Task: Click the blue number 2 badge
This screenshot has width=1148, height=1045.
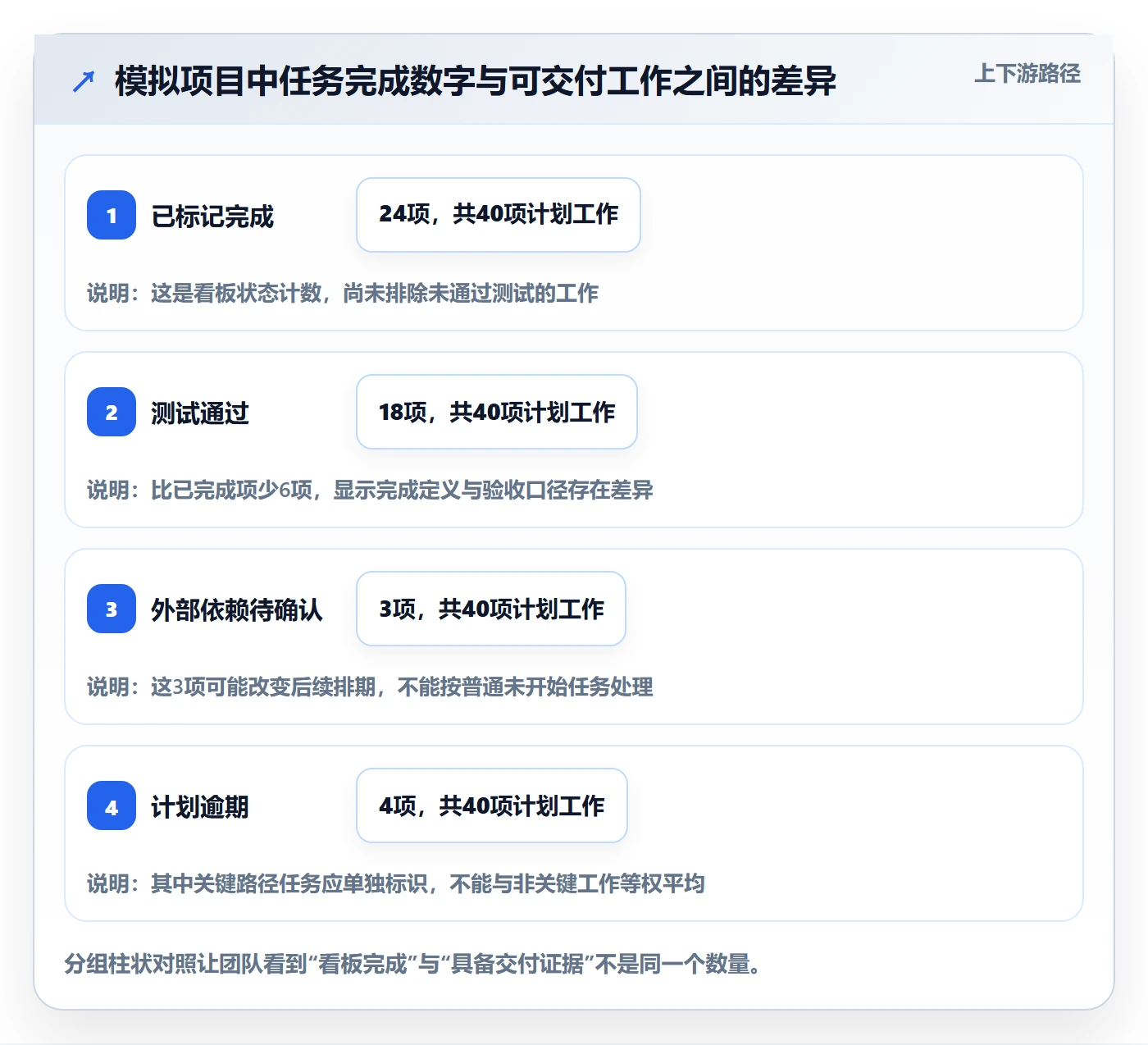Action: (x=112, y=412)
